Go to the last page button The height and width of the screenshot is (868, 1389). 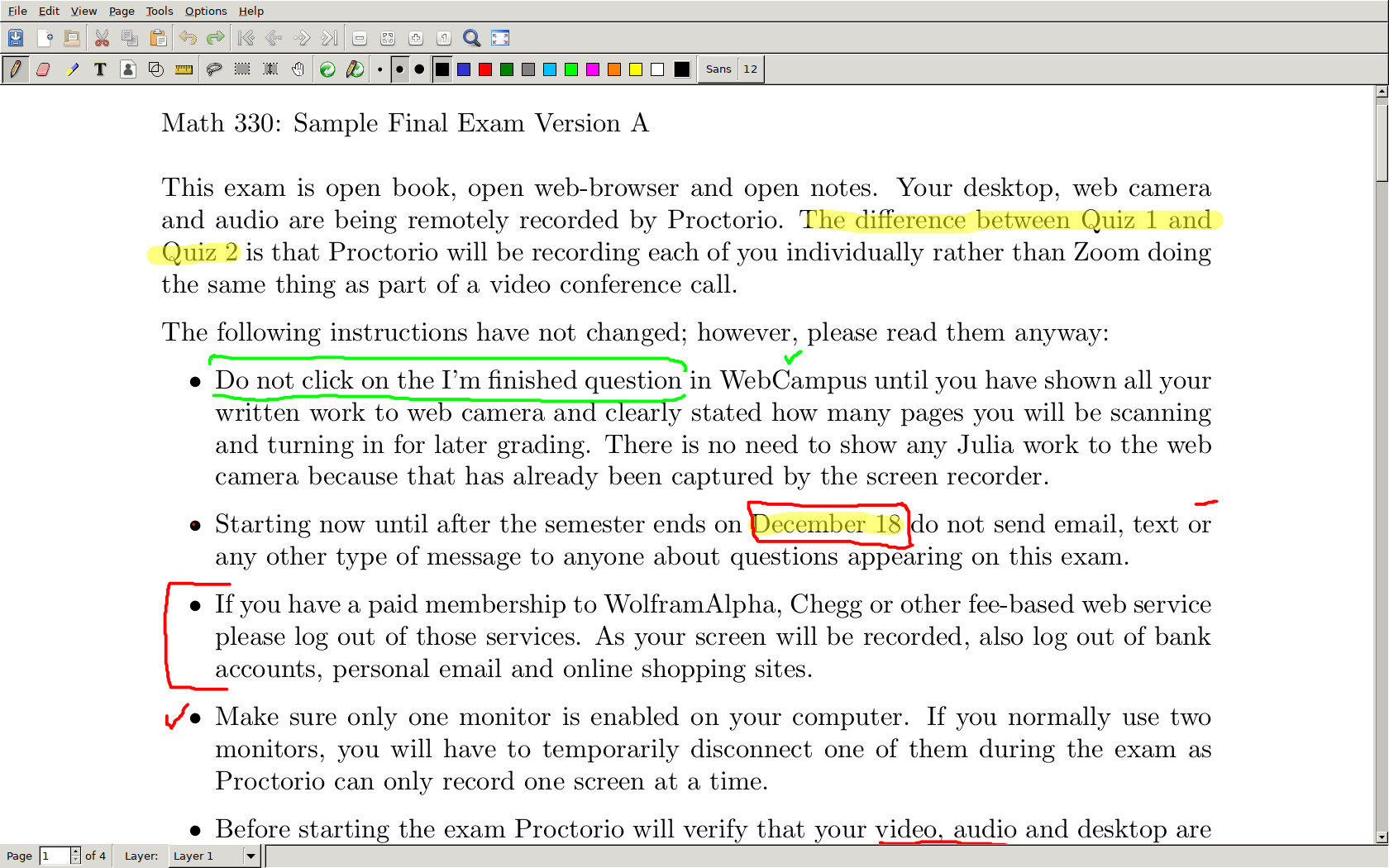pyautogui.click(x=329, y=38)
